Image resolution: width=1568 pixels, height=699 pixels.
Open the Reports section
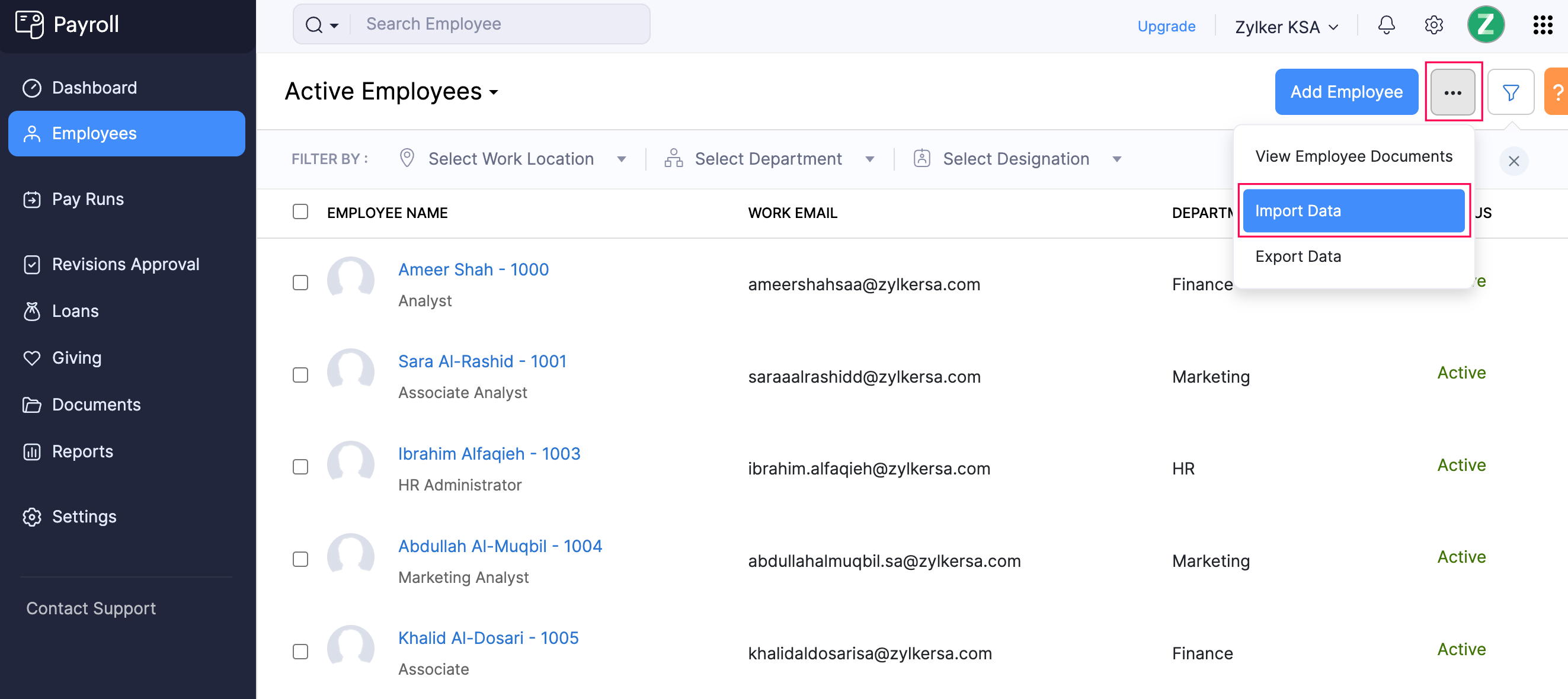(127, 451)
